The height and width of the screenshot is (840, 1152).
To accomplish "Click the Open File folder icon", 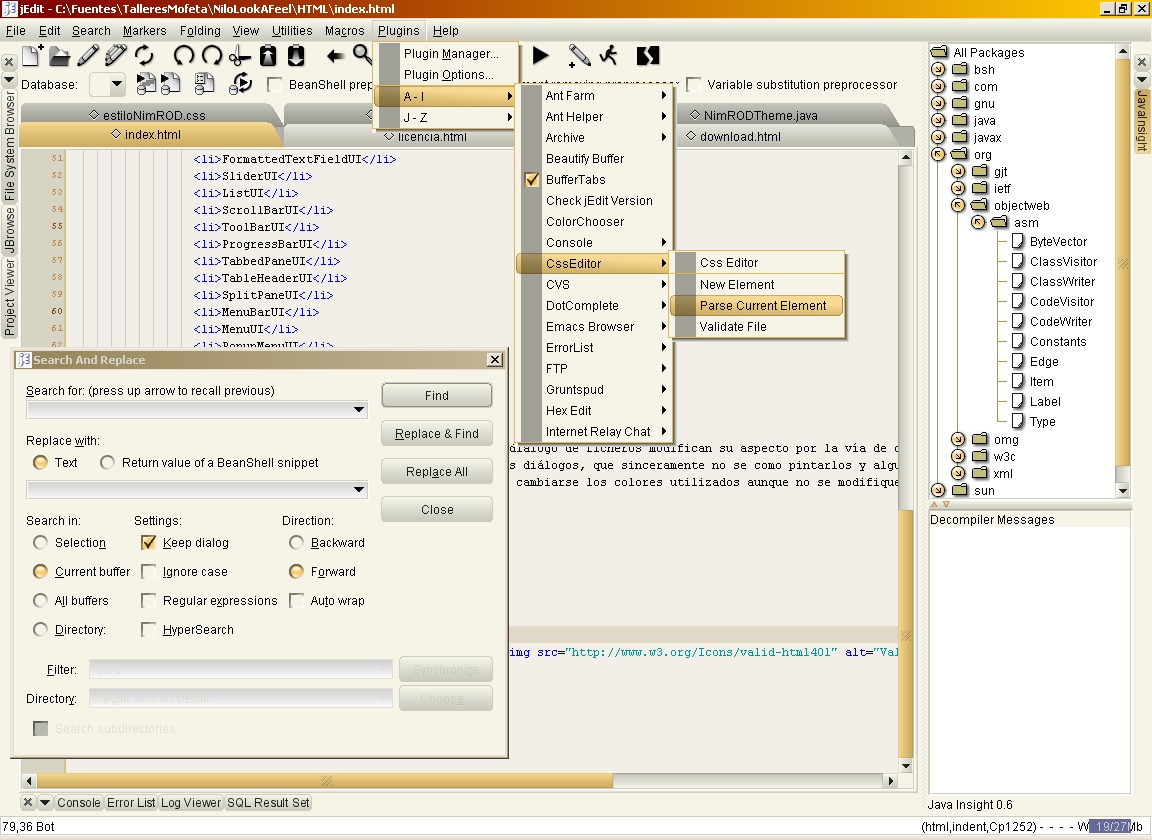I will tap(59, 55).
